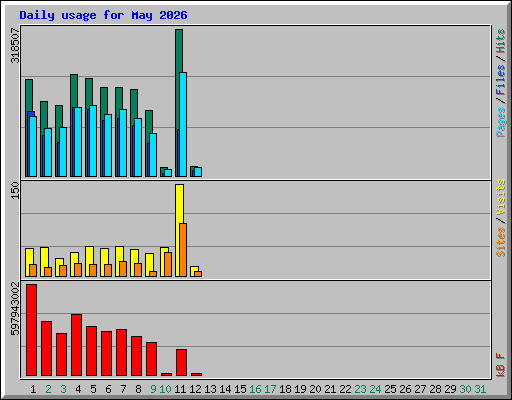Viewport: 512px width, 400px height.
Task: Click the cyan Pages bar for day 8
Action: click(x=138, y=147)
